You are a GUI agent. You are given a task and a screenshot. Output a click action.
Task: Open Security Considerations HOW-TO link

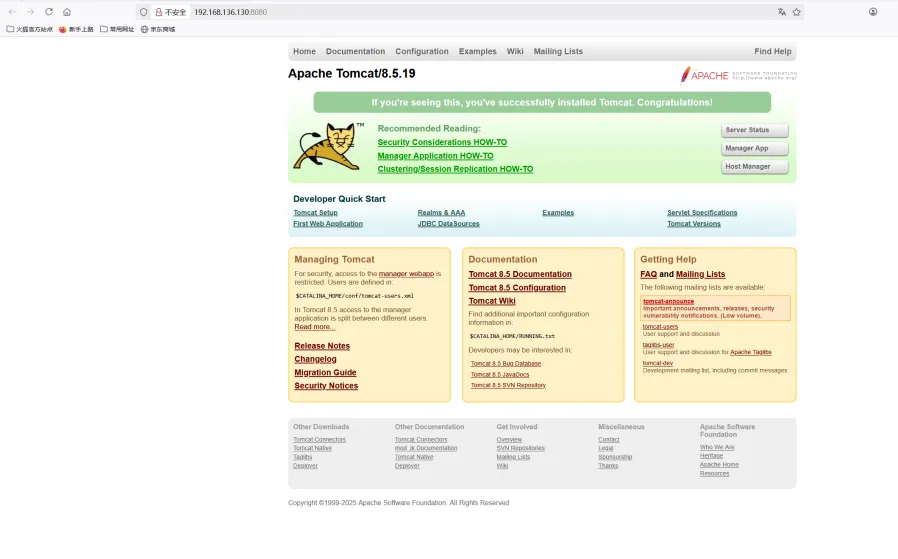442,142
